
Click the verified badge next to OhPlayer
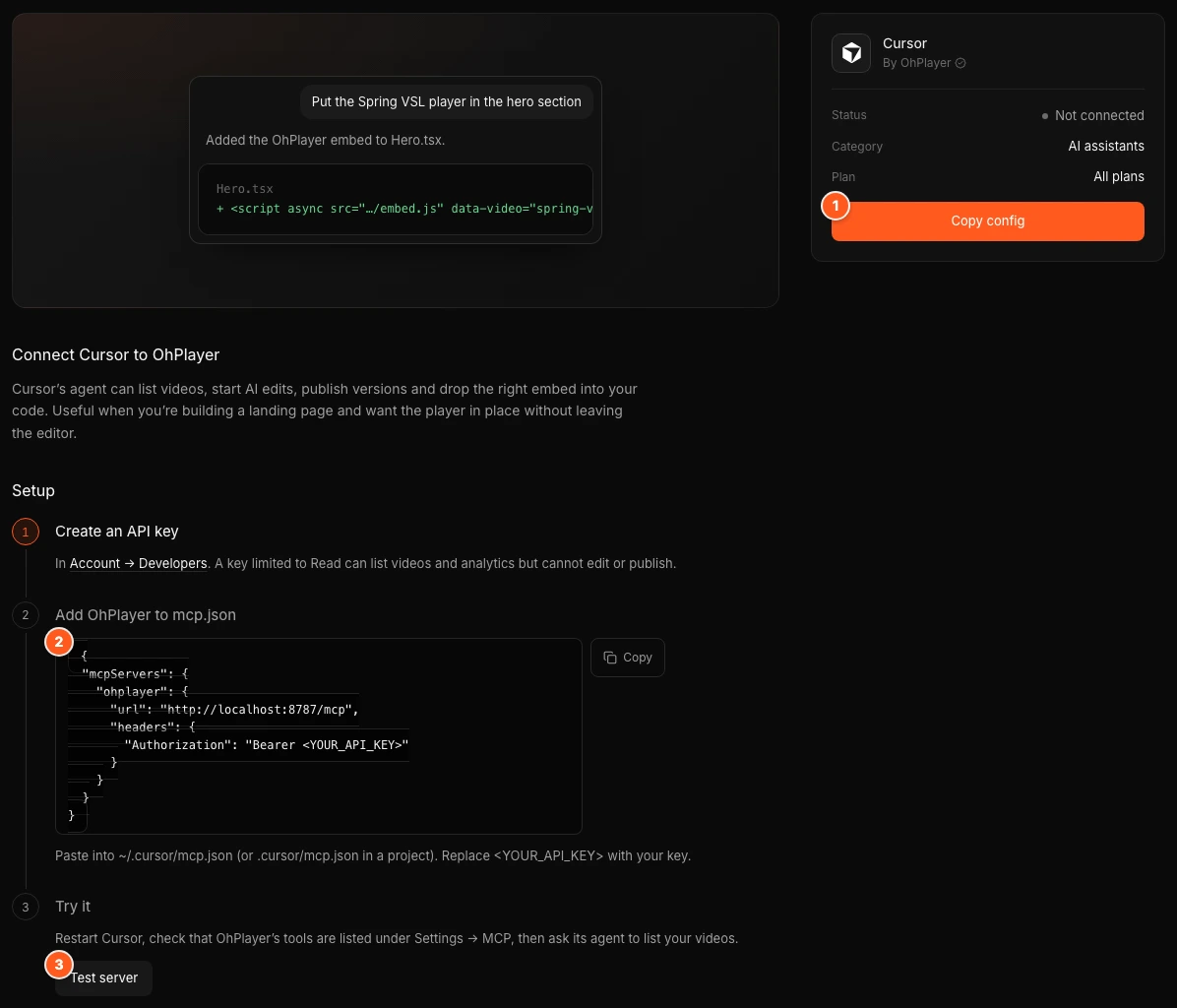click(960, 63)
